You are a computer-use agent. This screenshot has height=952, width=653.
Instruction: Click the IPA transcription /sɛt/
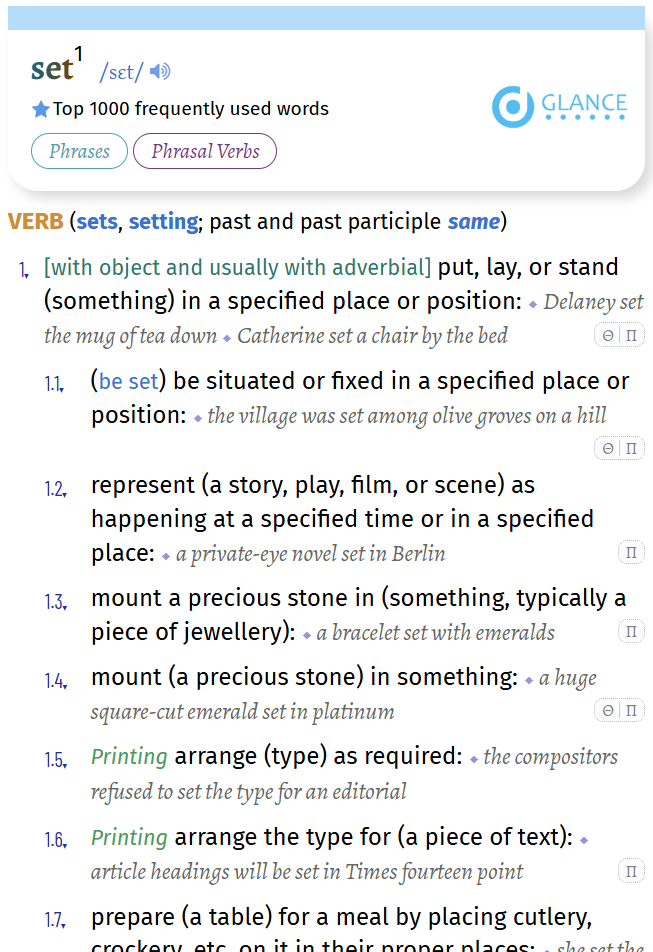point(122,72)
